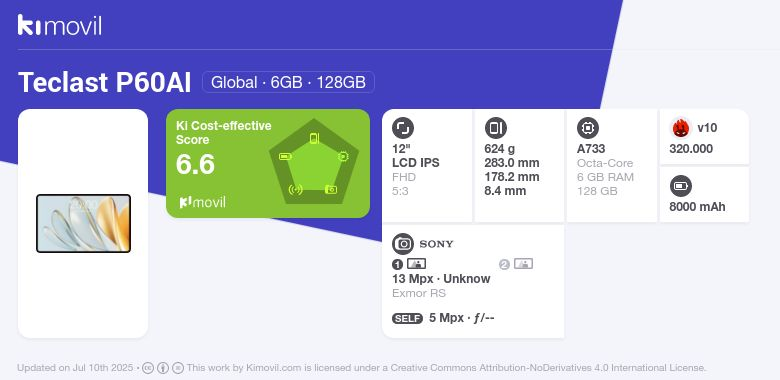Click the battery icon above 8000 mAh
Screen dimensions: 780x380
681,187
